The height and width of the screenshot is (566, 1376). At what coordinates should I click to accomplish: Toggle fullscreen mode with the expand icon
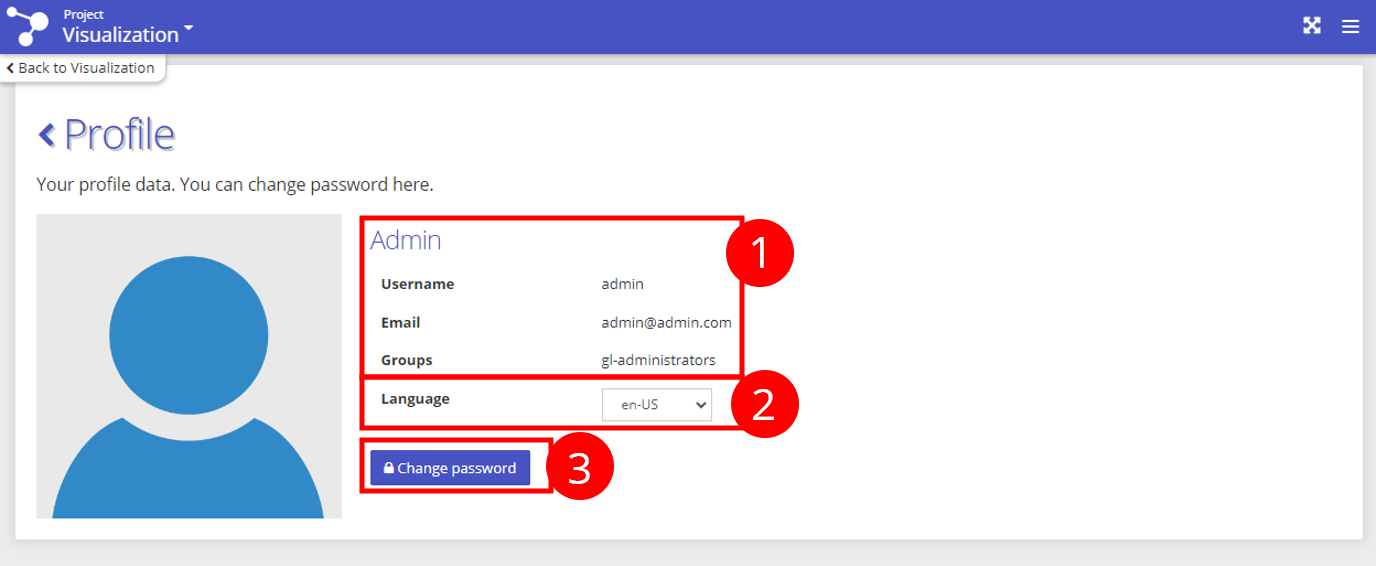pyautogui.click(x=1312, y=26)
